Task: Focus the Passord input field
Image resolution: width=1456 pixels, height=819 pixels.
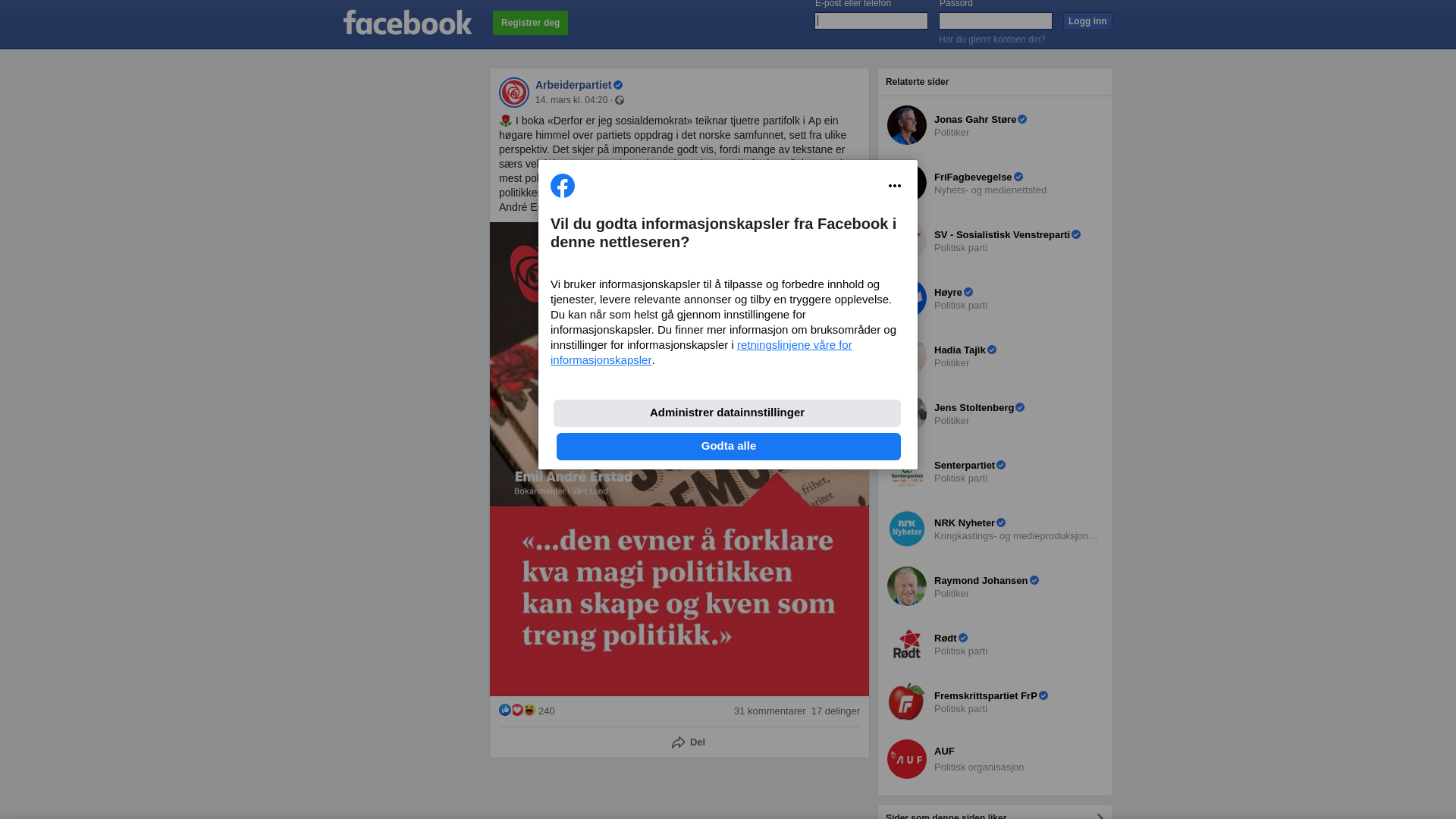Action: 996,21
